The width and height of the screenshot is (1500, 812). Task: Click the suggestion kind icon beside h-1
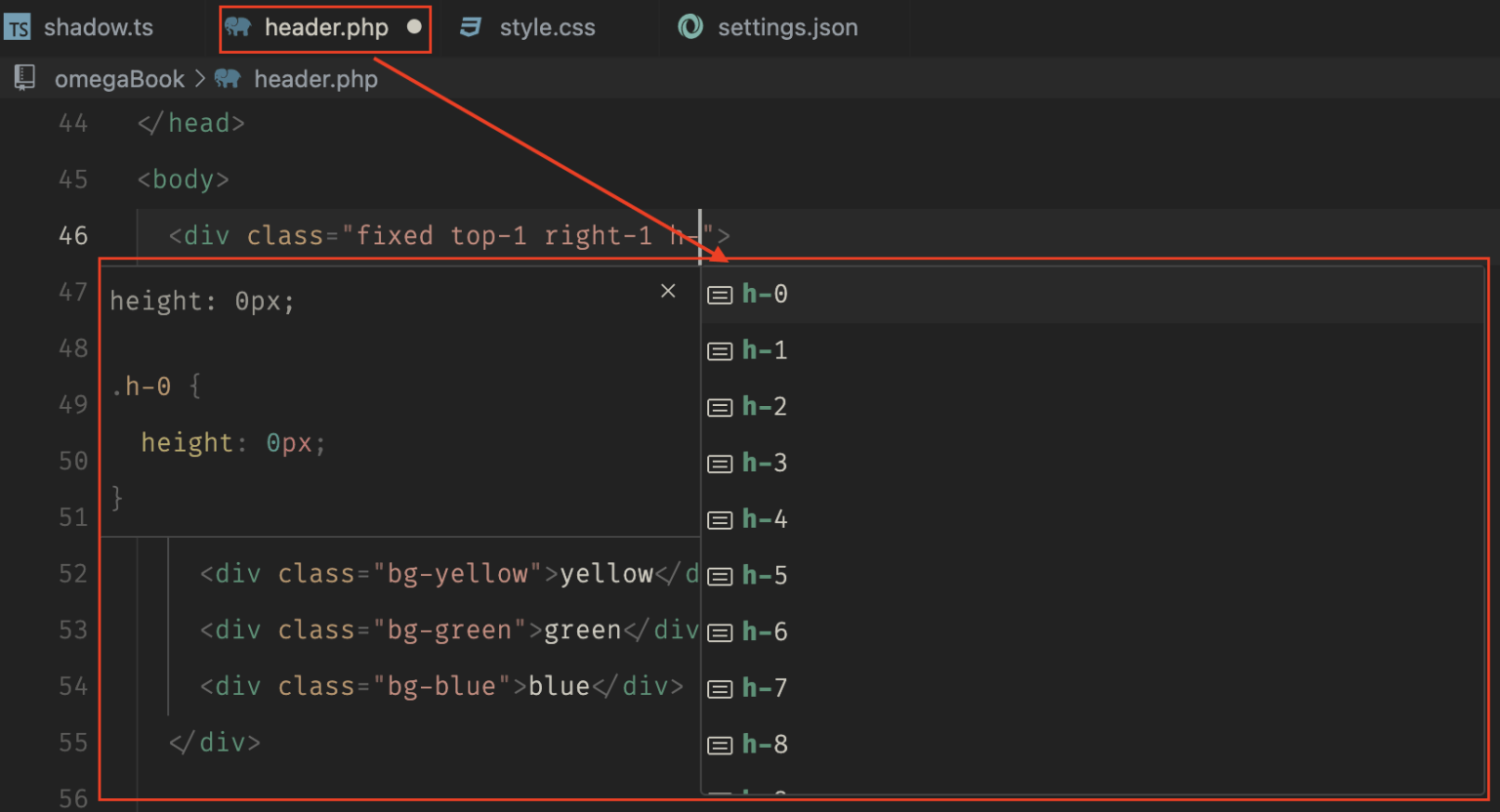[720, 350]
